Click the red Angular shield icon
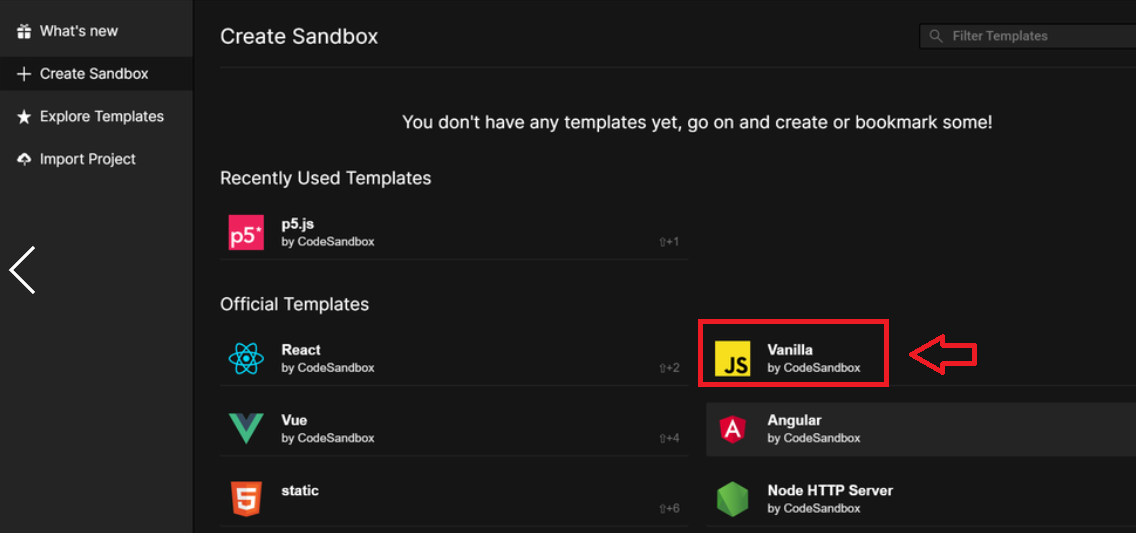The width and height of the screenshot is (1136, 533). (733, 429)
